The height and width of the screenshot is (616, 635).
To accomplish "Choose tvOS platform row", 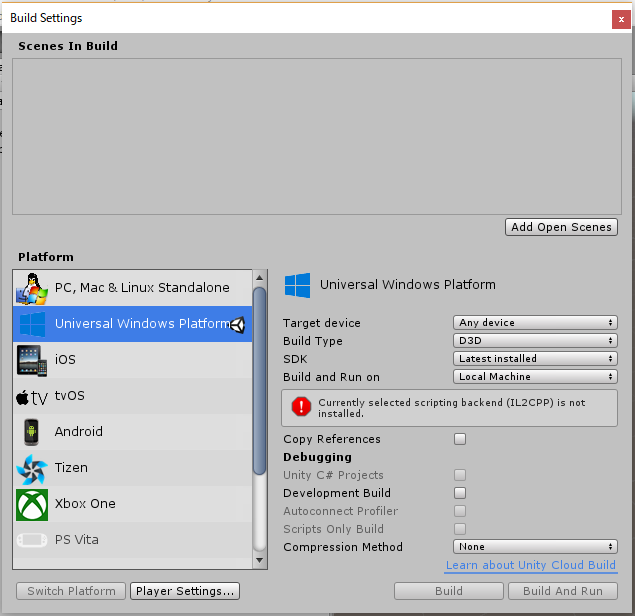I will click(x=132, y=396).
